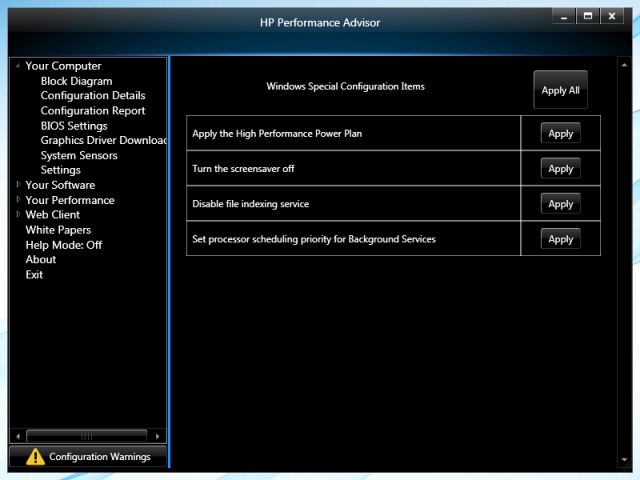This screenshot has height=480, width=640.
Task: Go to BIOS Settings
Action: (74, 126)
